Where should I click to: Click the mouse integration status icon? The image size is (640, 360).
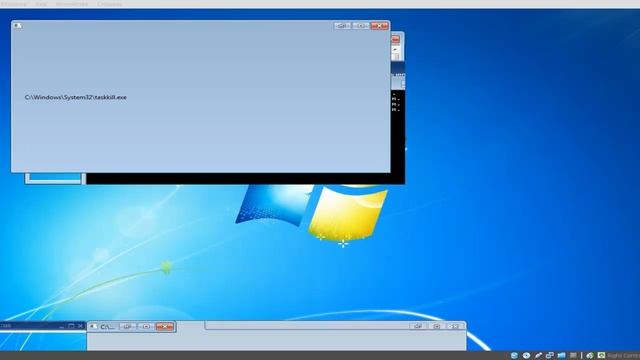tap(590, 356)
